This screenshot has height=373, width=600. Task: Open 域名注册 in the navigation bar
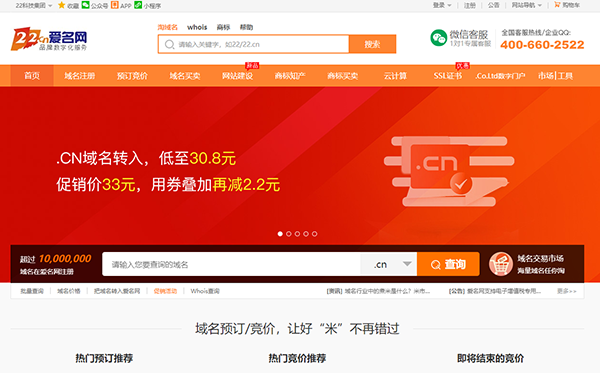tap(79, 76)
